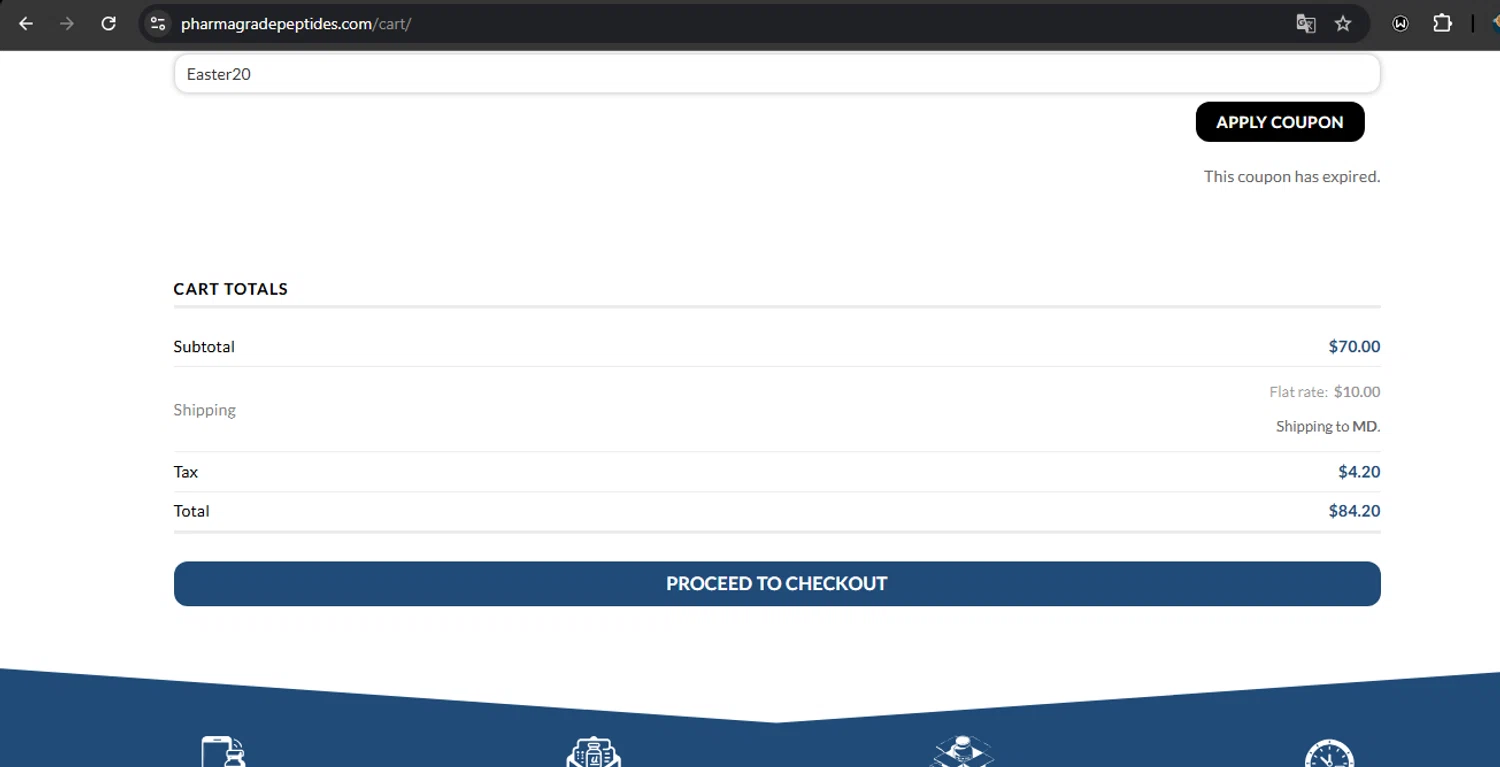
Task: Proceed to checkout
Action: click(x=777, y=583)
